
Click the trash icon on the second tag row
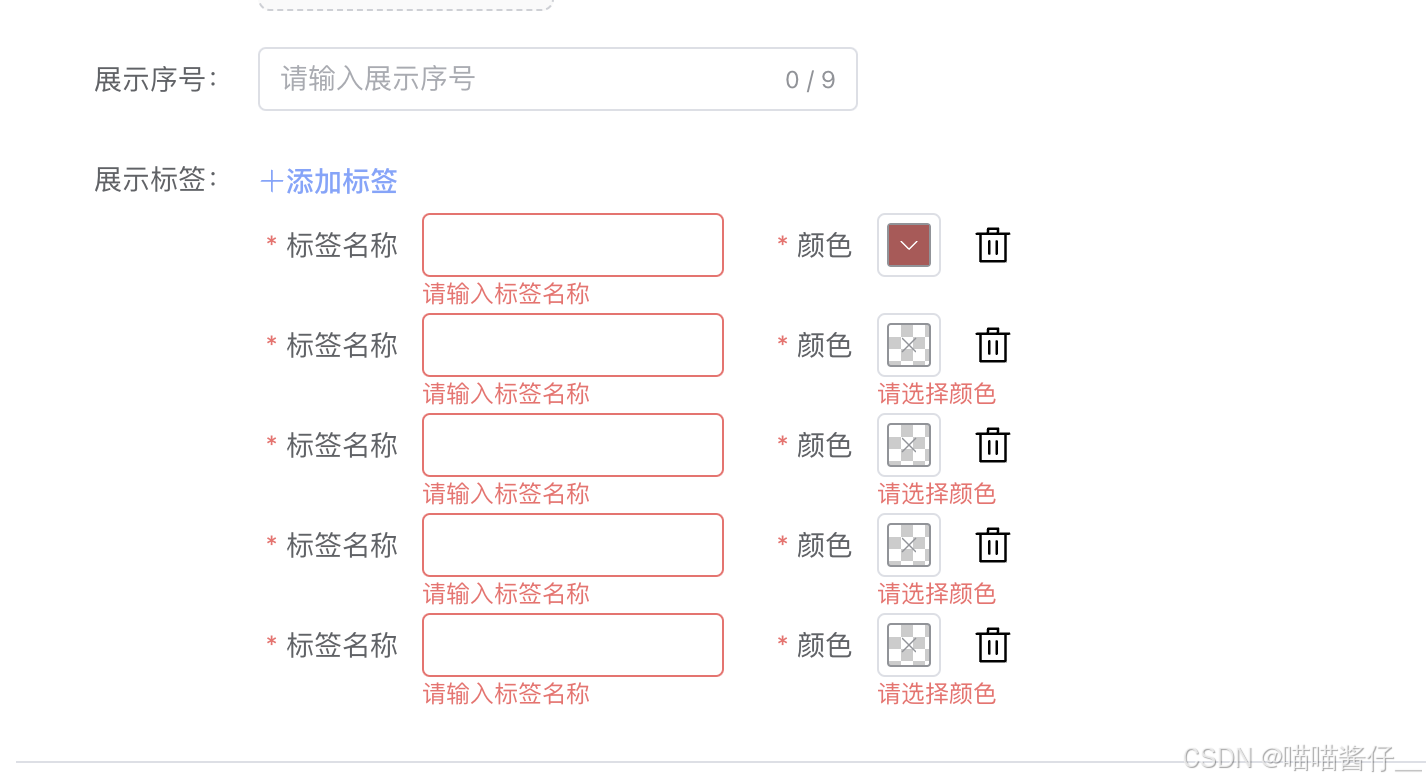(992, 345)
